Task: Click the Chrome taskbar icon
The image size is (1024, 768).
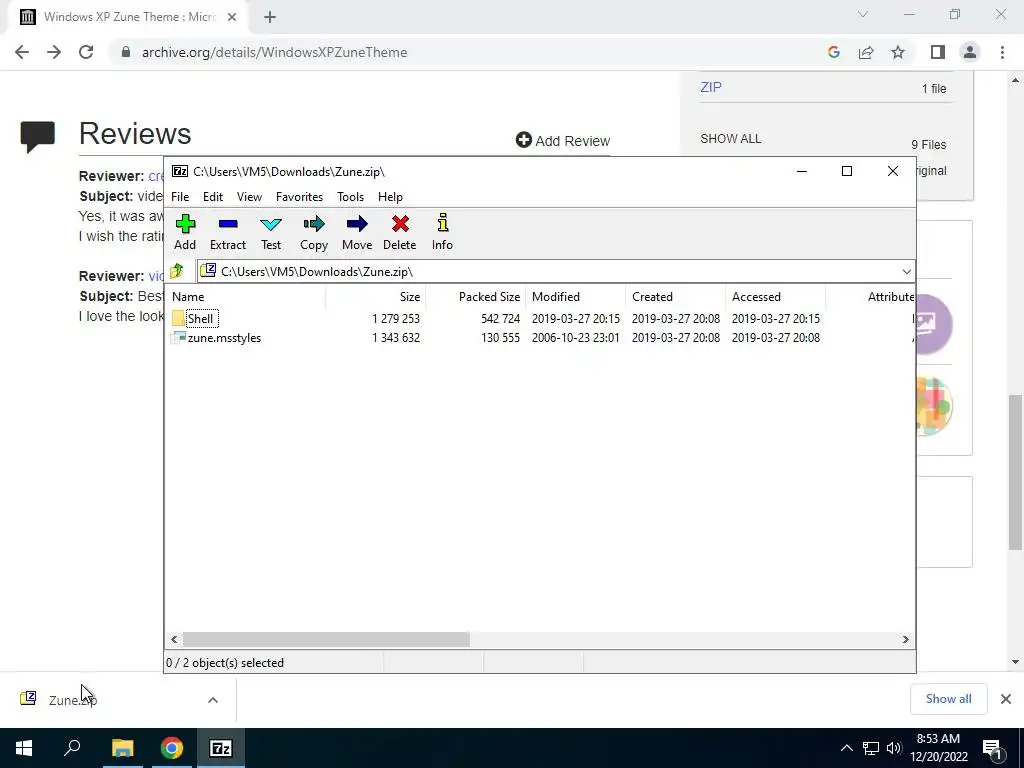Action: tap(172, 748)
